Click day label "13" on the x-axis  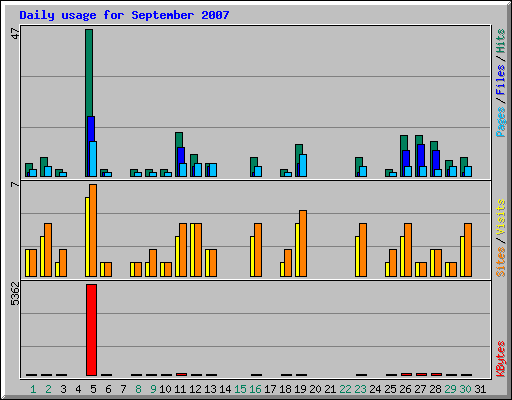click(210, 389)
